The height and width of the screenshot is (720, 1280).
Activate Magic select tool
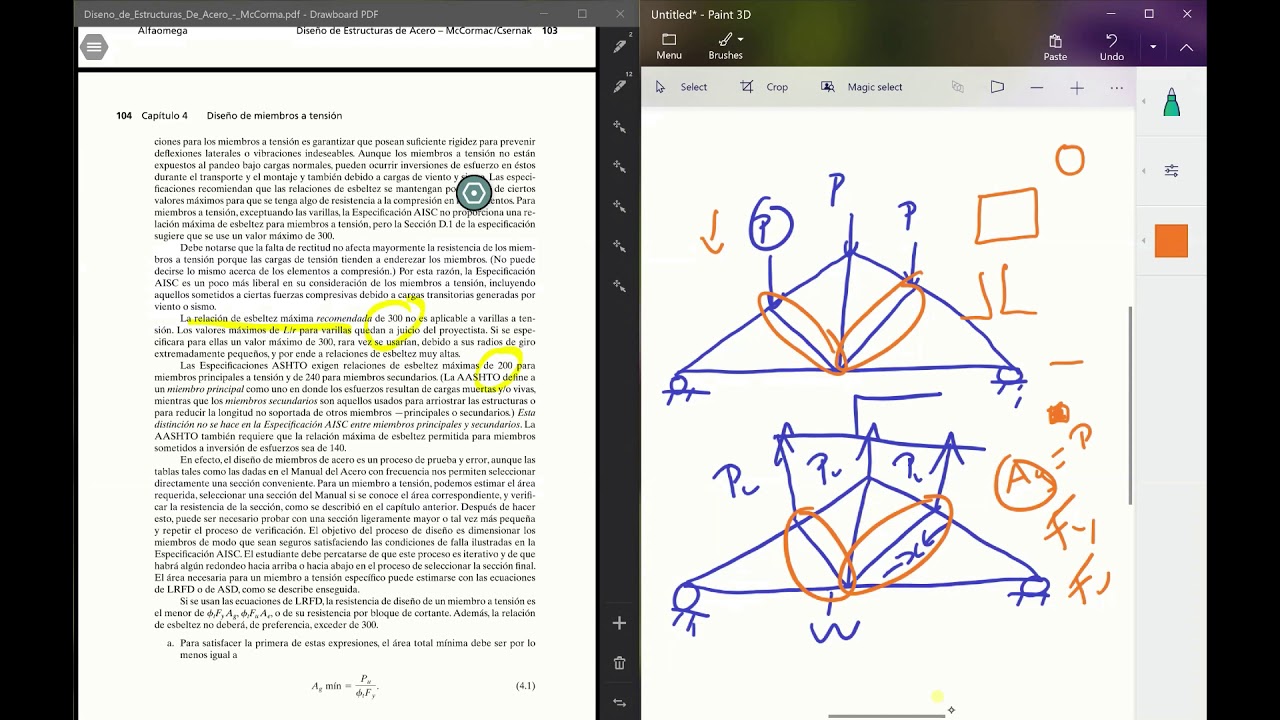point(861,87)
